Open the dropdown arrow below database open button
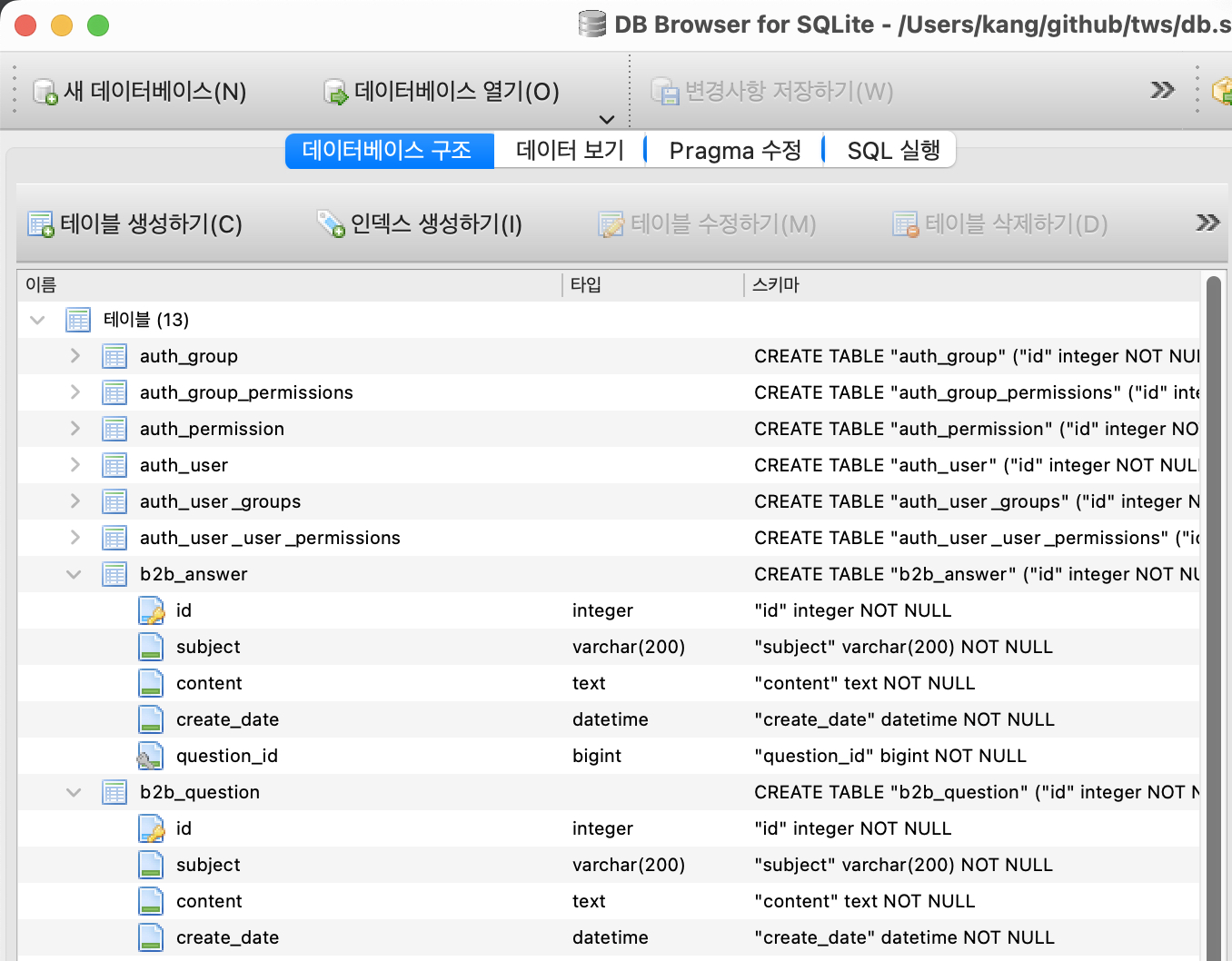Viewport: 1232px width, 961px height. pos(607,119)
